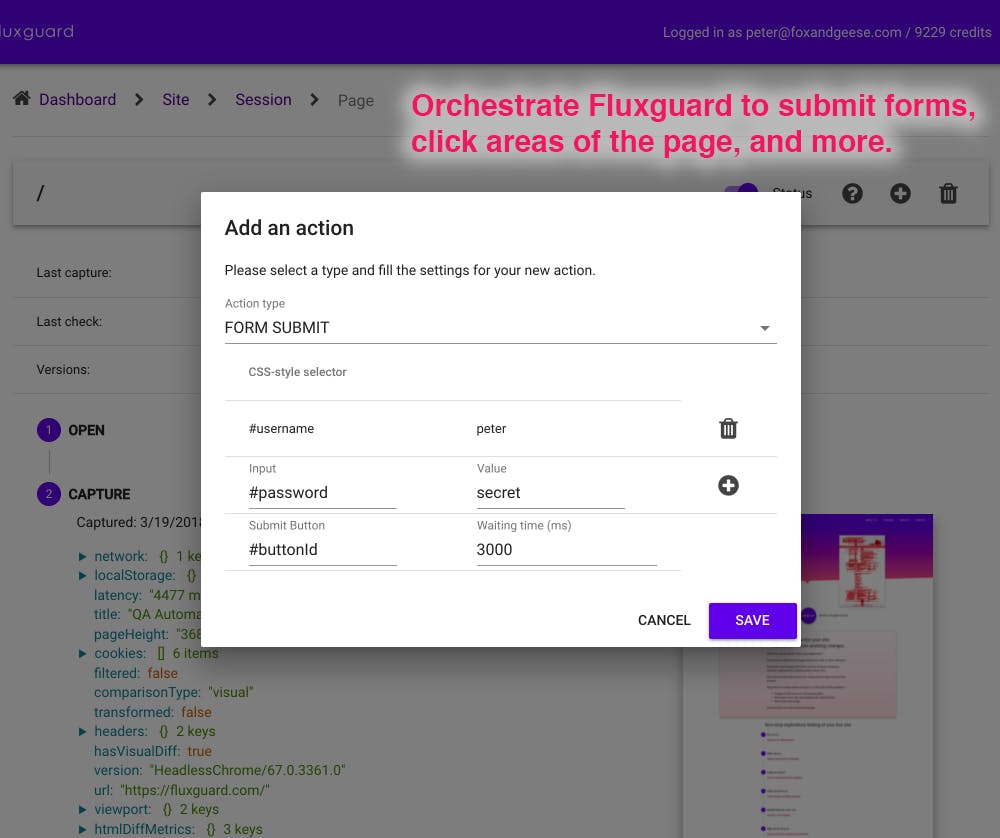Cancel the Add an action dialog

664,621
